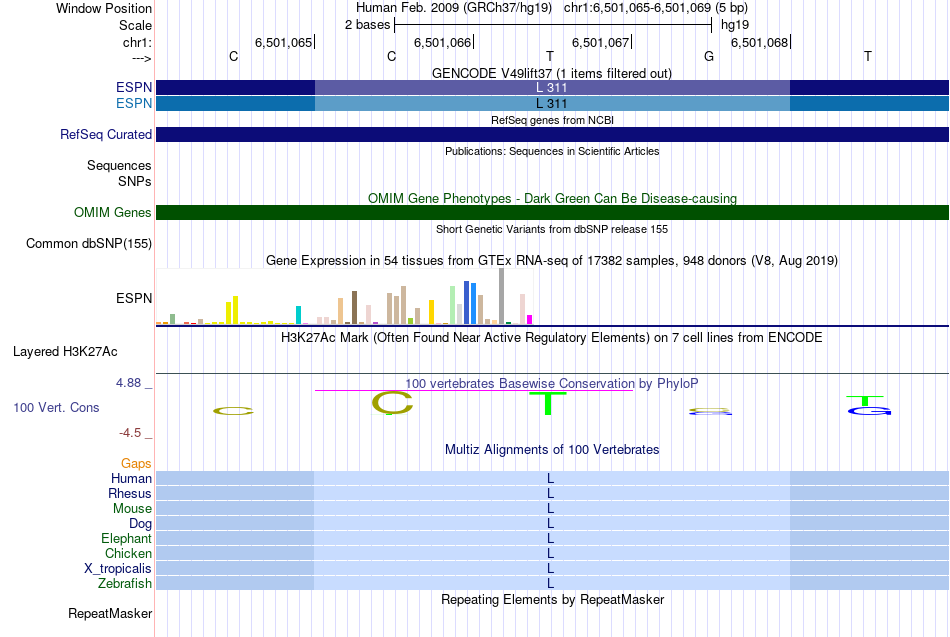Click the 100 vertebrates Basewise Conservation title

click(x=551, y=384)
